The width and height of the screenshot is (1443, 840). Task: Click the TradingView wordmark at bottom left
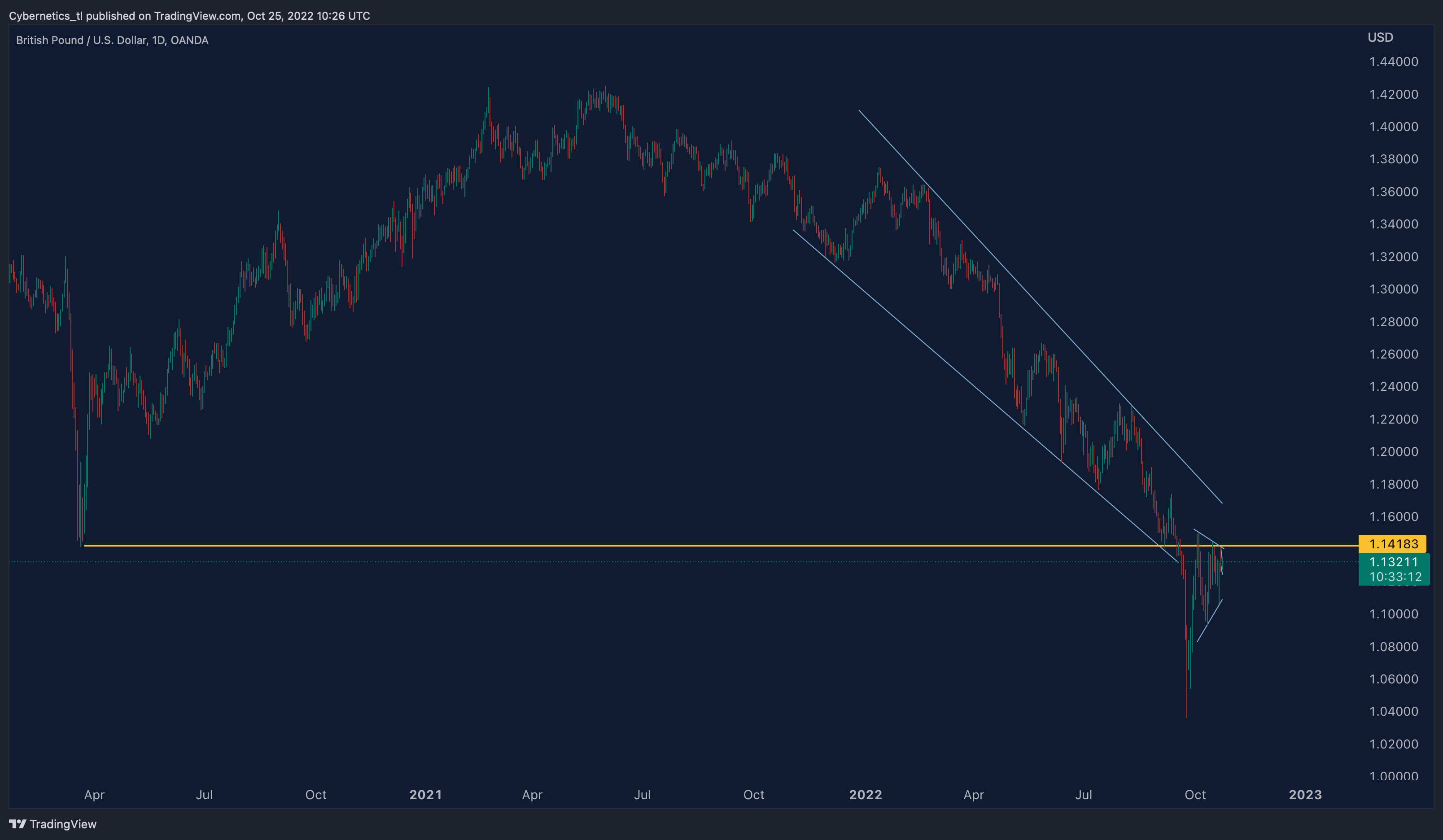click(63, 824)
